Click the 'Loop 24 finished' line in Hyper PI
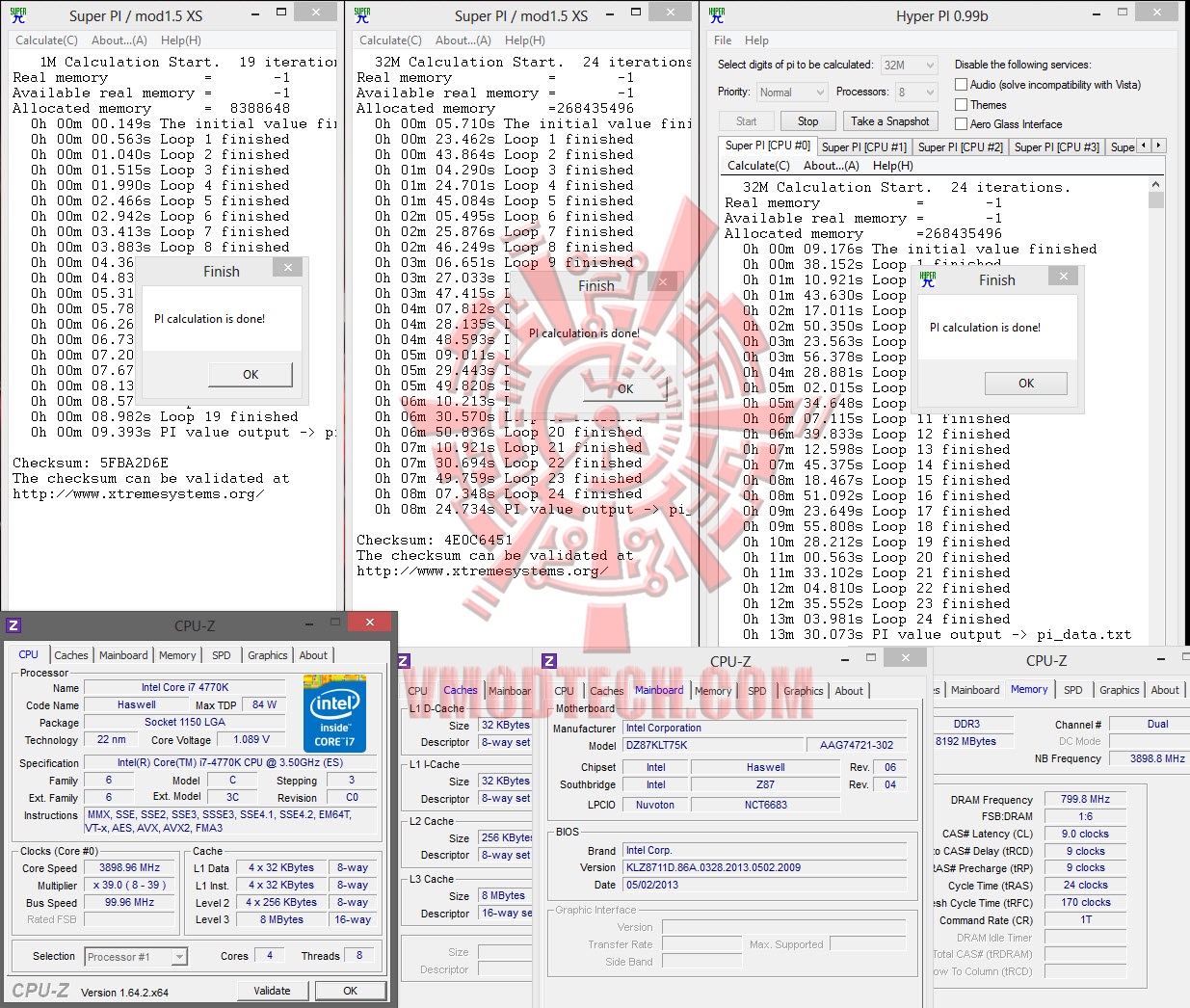Viewport: 1190px width, 1008px height. click(877, 619)
